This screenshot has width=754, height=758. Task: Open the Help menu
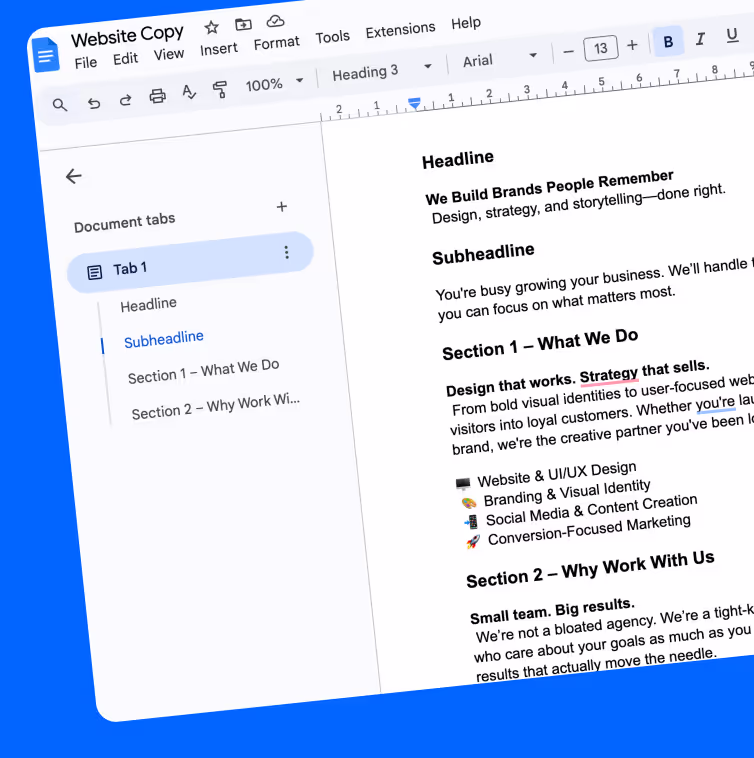point(466,23)
